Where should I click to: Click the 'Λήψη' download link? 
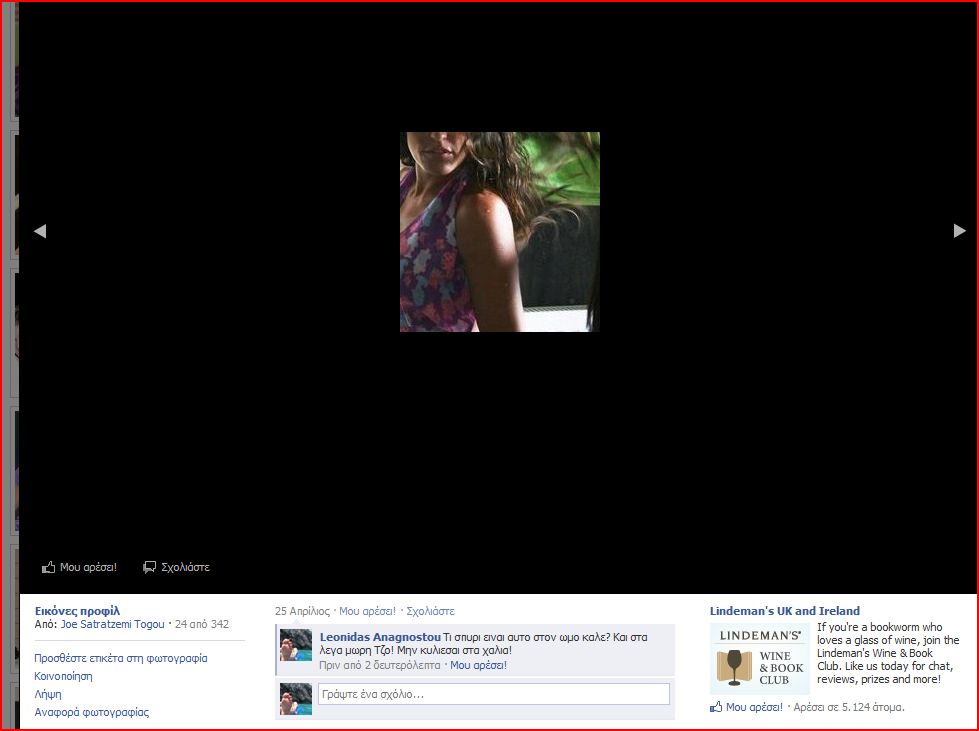(x=47, y=694)
